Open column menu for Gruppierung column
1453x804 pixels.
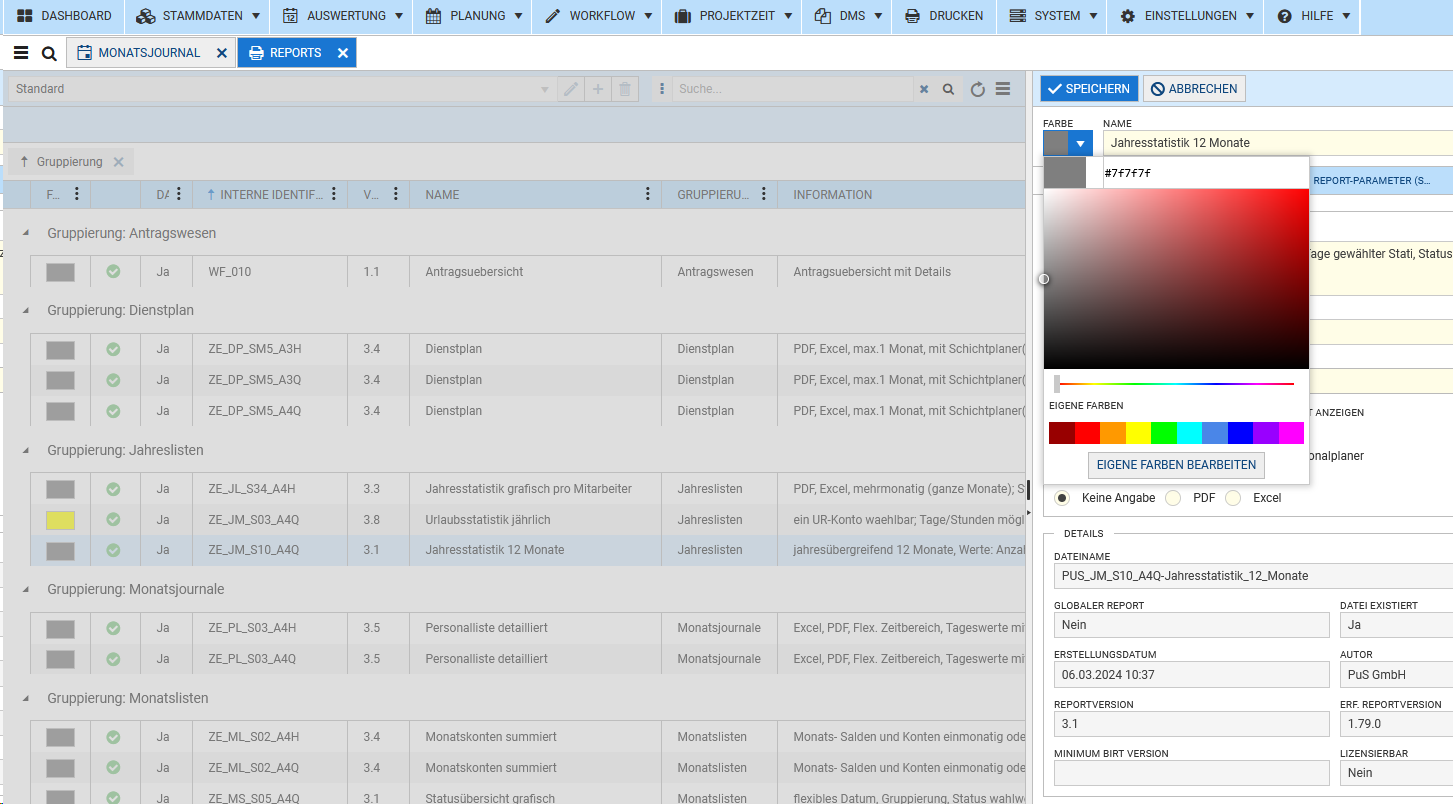coord(764,194)
